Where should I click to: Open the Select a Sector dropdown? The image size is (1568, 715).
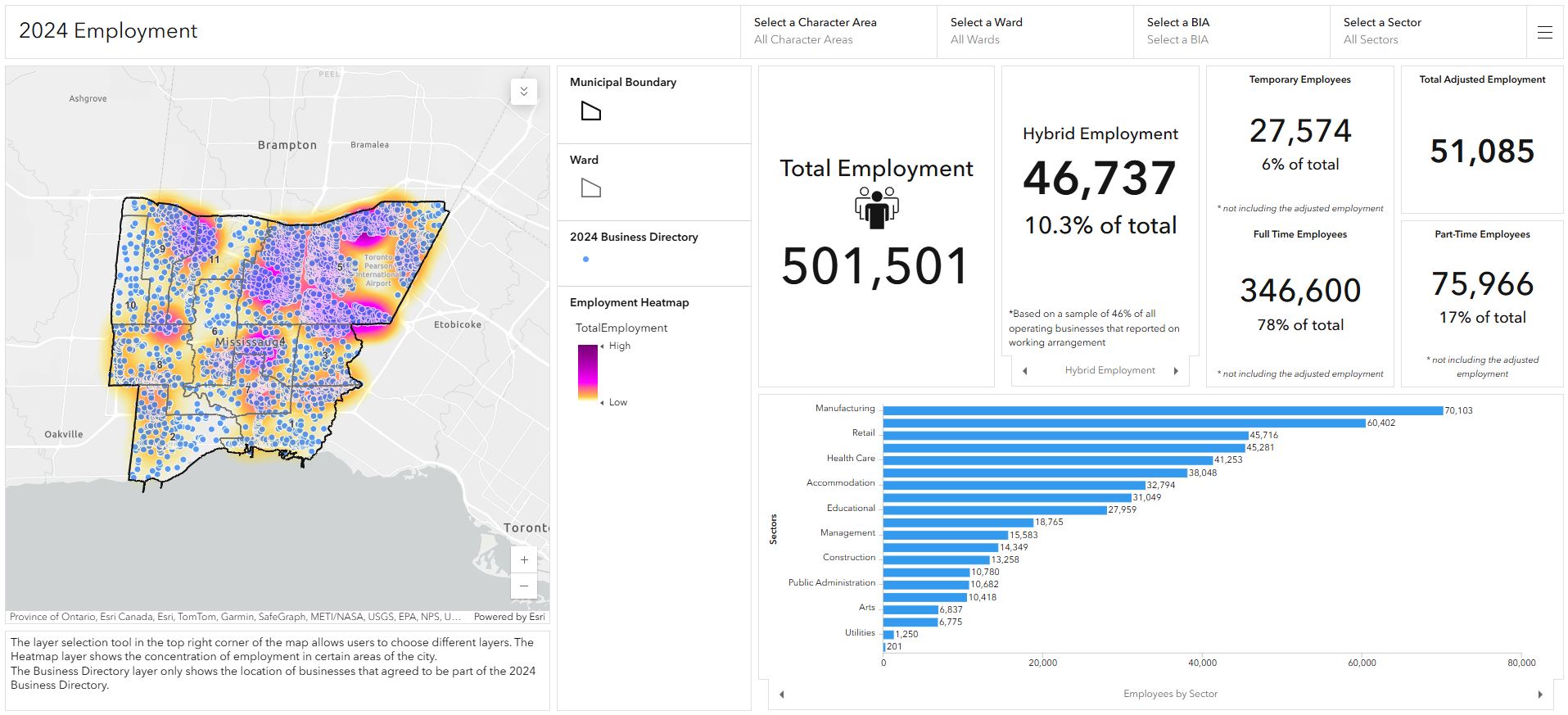[x=1428, y=31]
